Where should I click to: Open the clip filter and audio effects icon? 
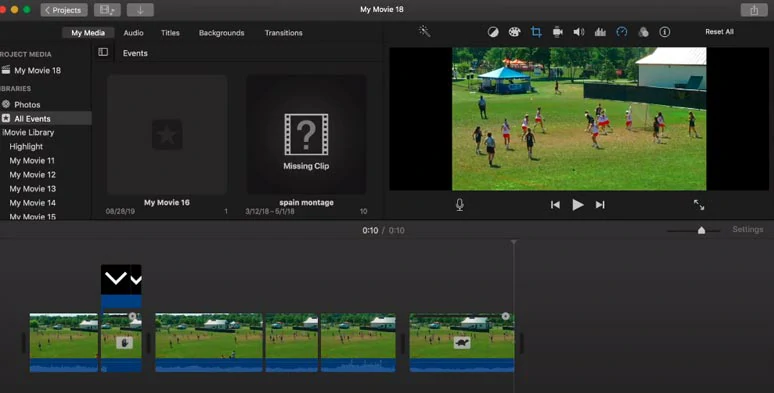pyautogui.click(x=643, y=32)
